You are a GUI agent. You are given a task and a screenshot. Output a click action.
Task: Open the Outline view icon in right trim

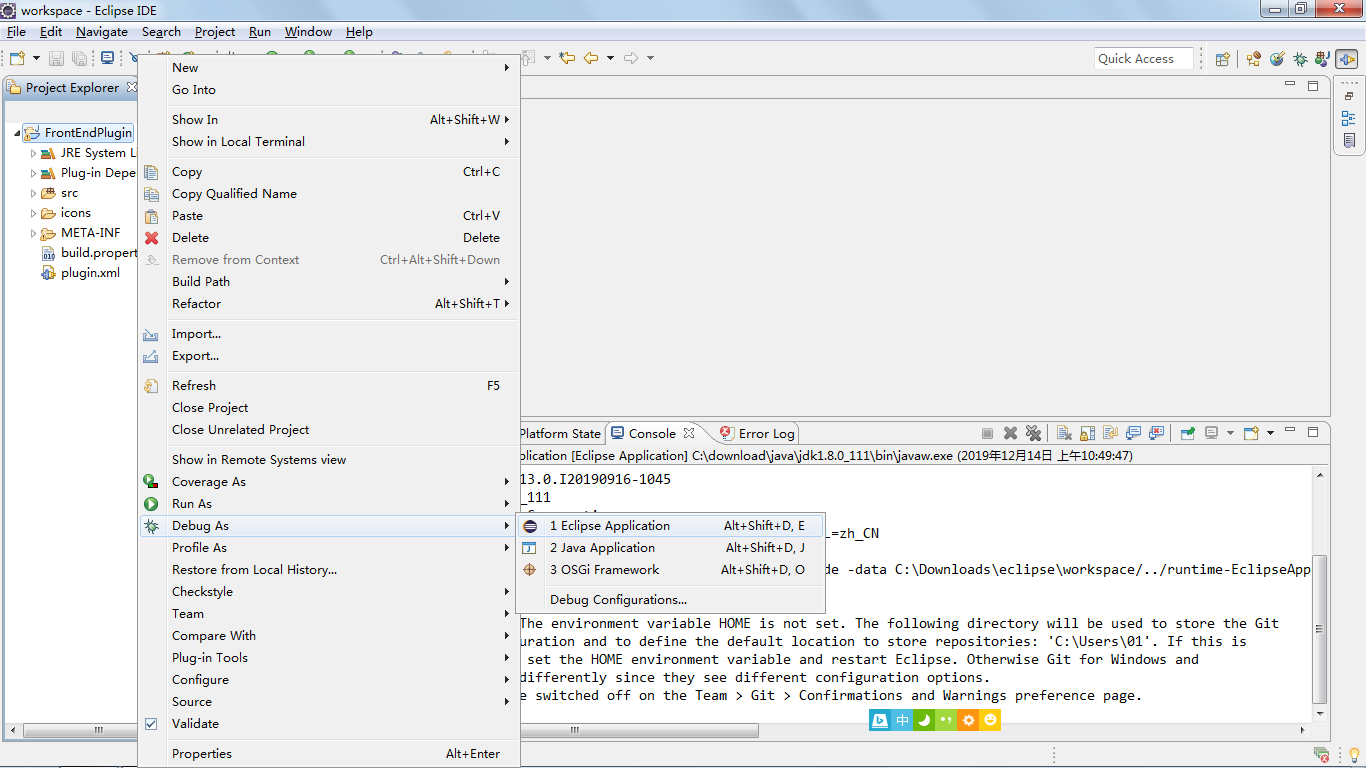1349,118
